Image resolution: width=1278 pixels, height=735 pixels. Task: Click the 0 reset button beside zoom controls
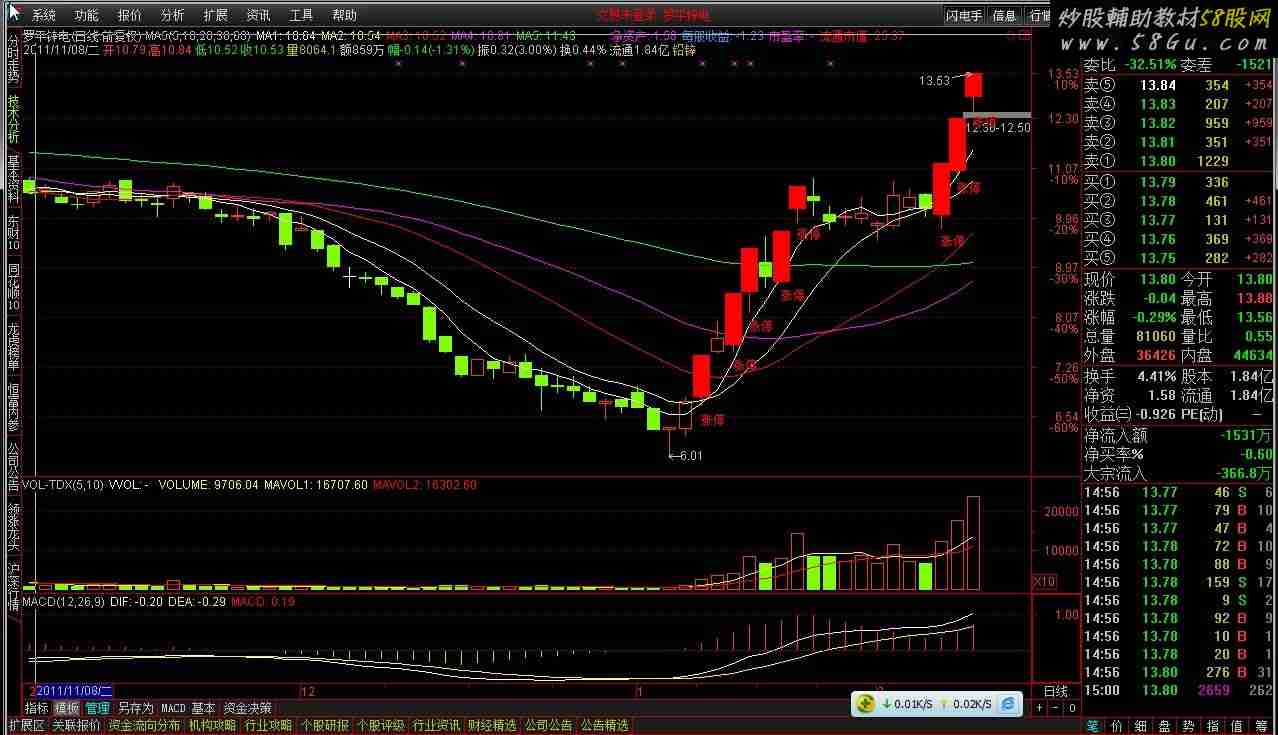point(1071,708)
